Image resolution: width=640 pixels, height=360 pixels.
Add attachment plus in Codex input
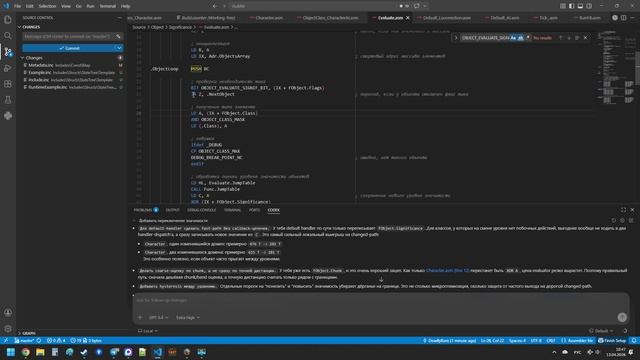[x=140, y=317]
